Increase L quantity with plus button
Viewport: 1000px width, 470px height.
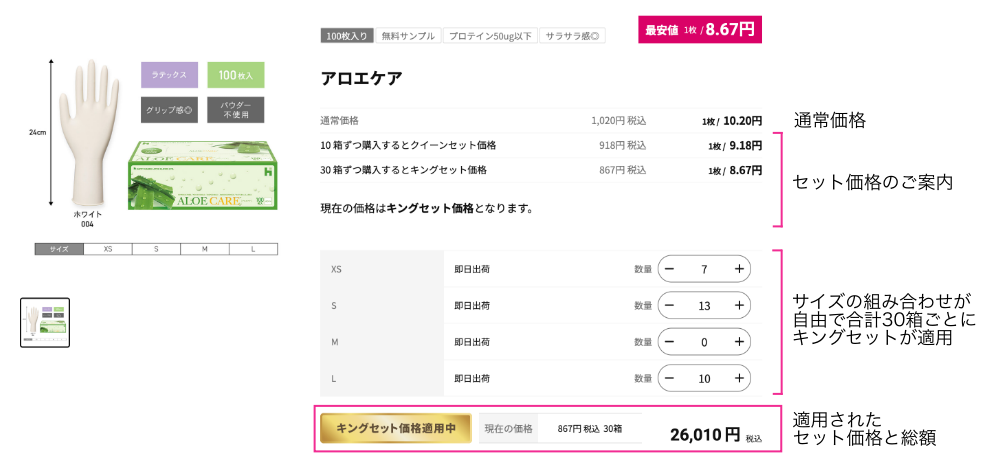coord(739,378)
